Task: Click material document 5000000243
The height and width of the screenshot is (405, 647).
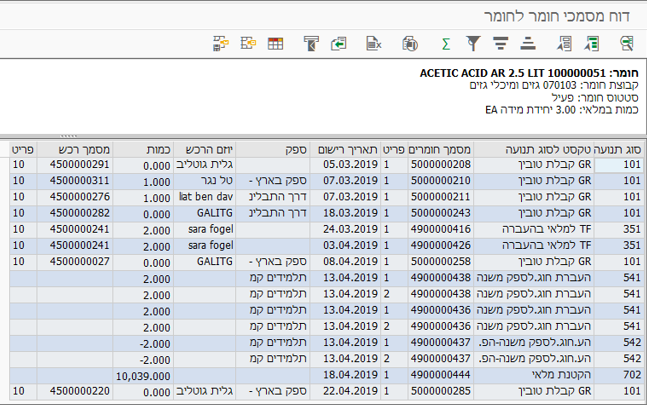Action: coord(440,213)
